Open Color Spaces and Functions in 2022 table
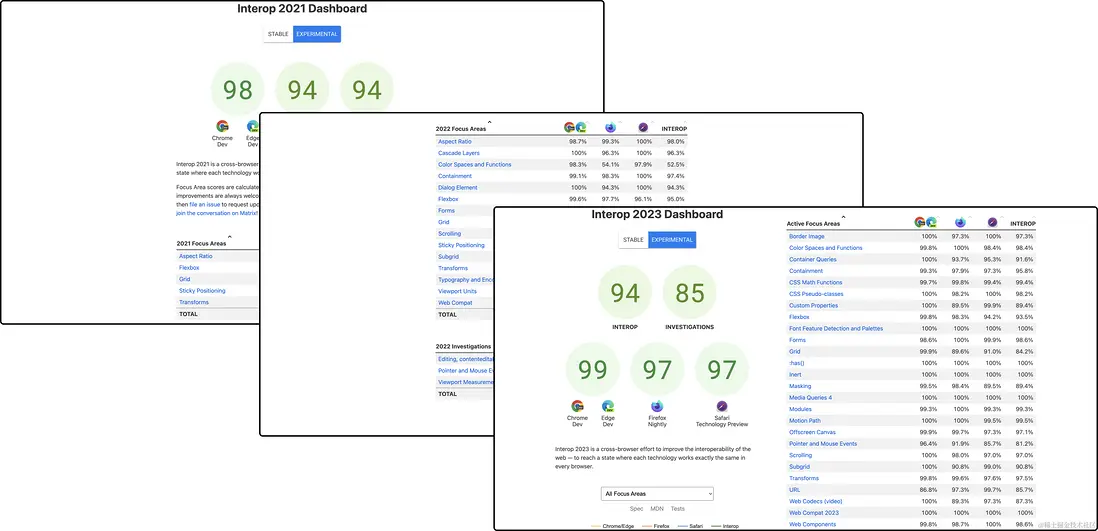The image size is (1098, 531). coord(475,165)
